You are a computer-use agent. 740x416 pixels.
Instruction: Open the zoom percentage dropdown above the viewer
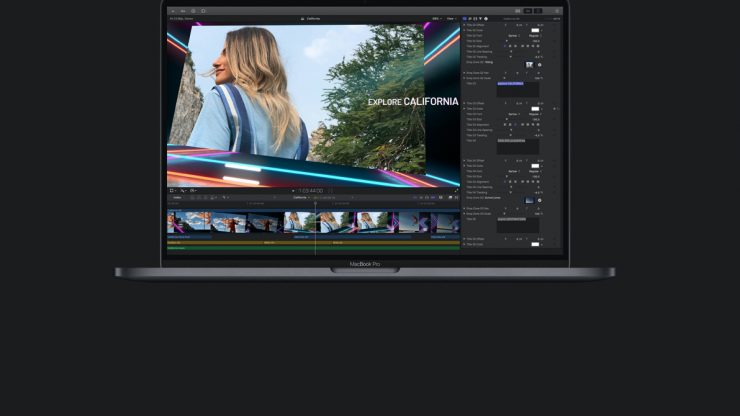[x=436, y=18]
